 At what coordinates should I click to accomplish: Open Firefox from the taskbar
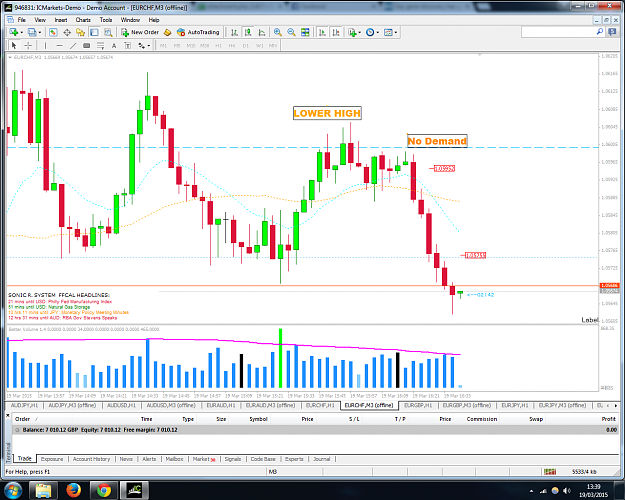[74, 490]
